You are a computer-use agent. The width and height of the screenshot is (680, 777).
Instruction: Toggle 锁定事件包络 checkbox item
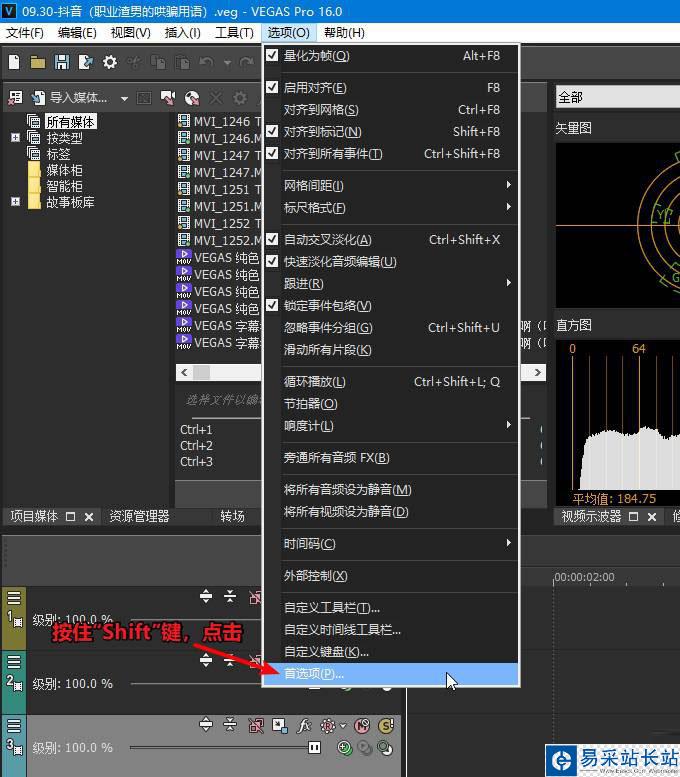pos(272,305)
